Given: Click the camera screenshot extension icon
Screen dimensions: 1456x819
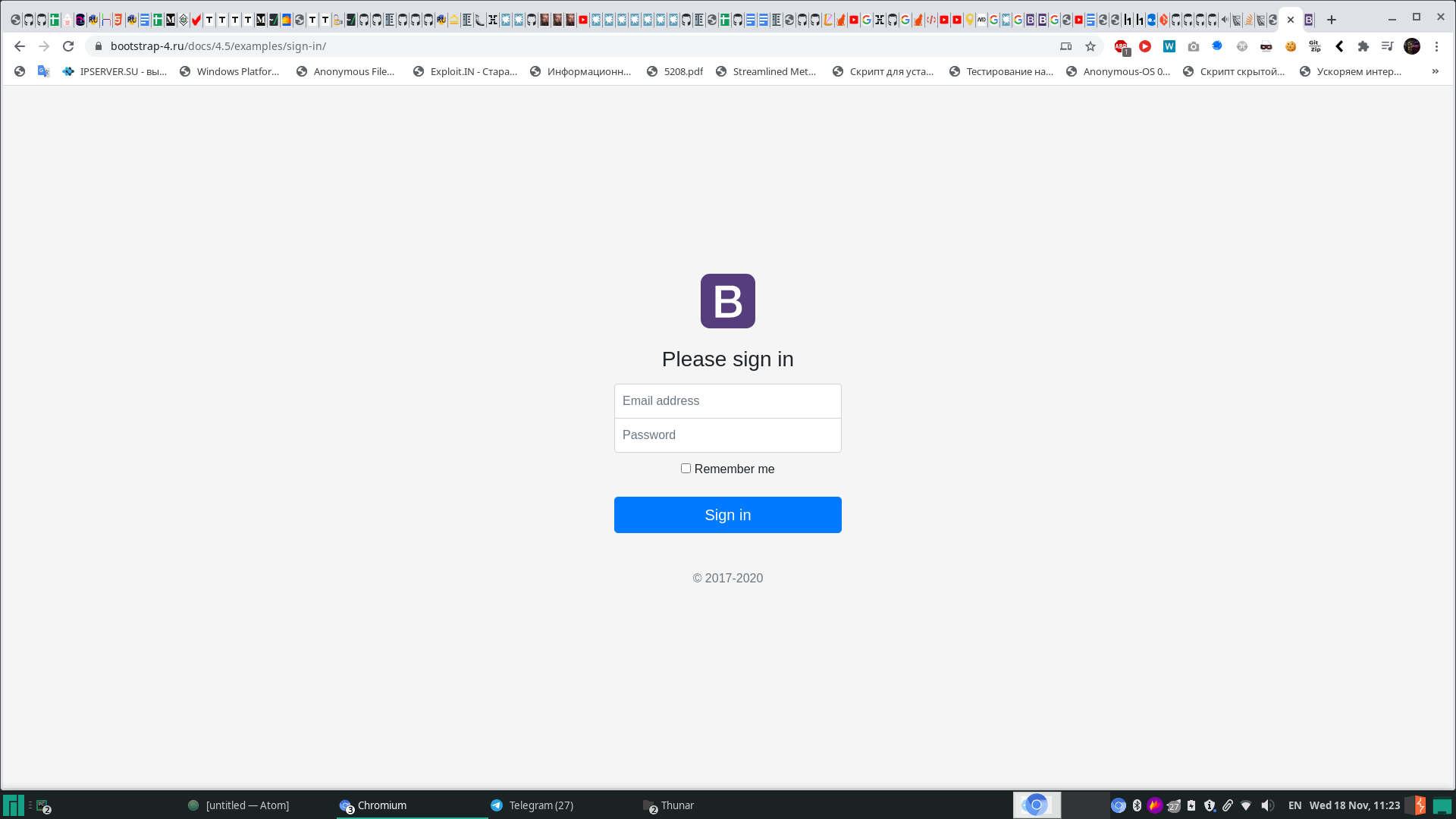Looking at the screenshot, I should click(1194, 46).
